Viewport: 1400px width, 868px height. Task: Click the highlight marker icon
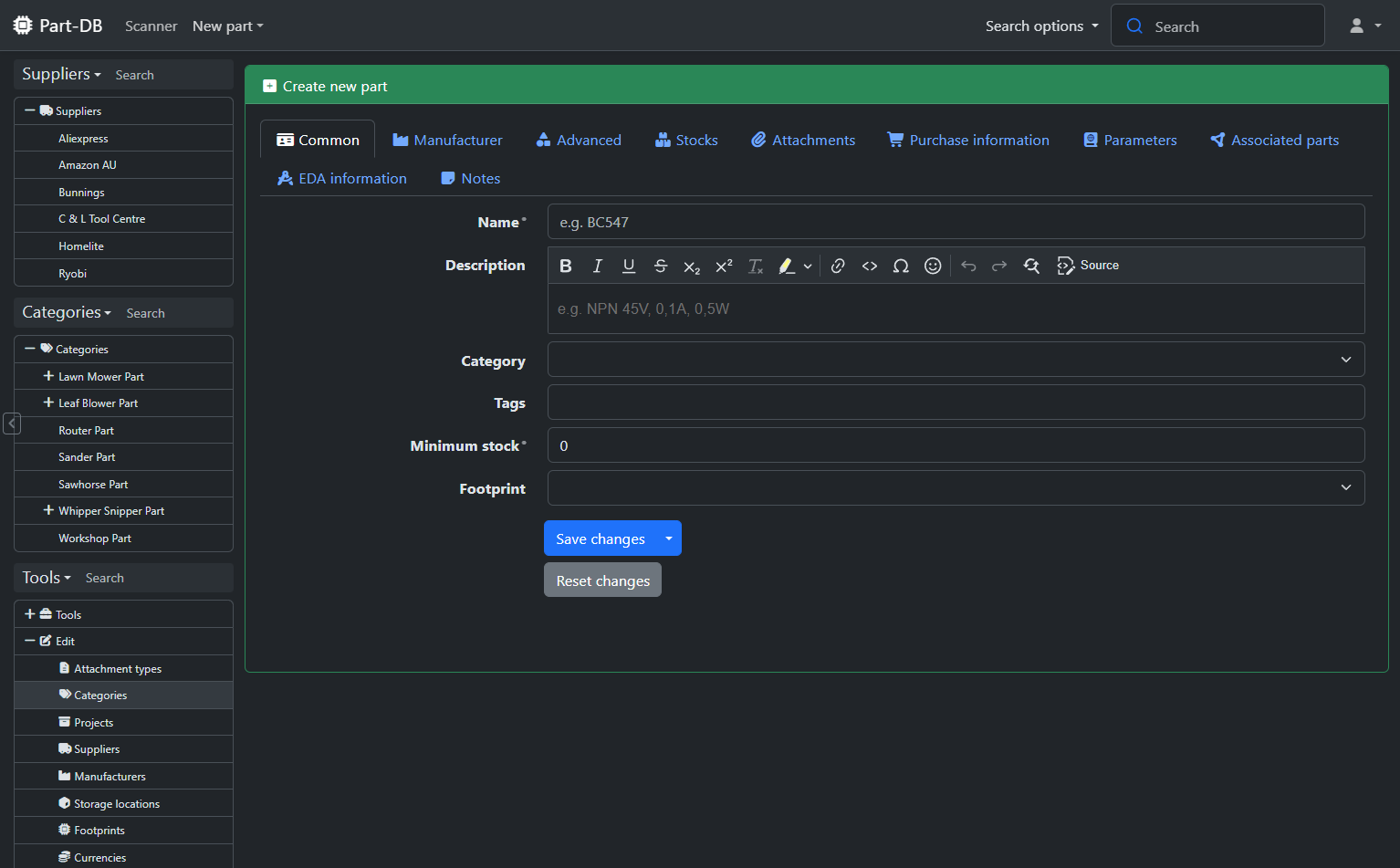[x=786, y=266]
